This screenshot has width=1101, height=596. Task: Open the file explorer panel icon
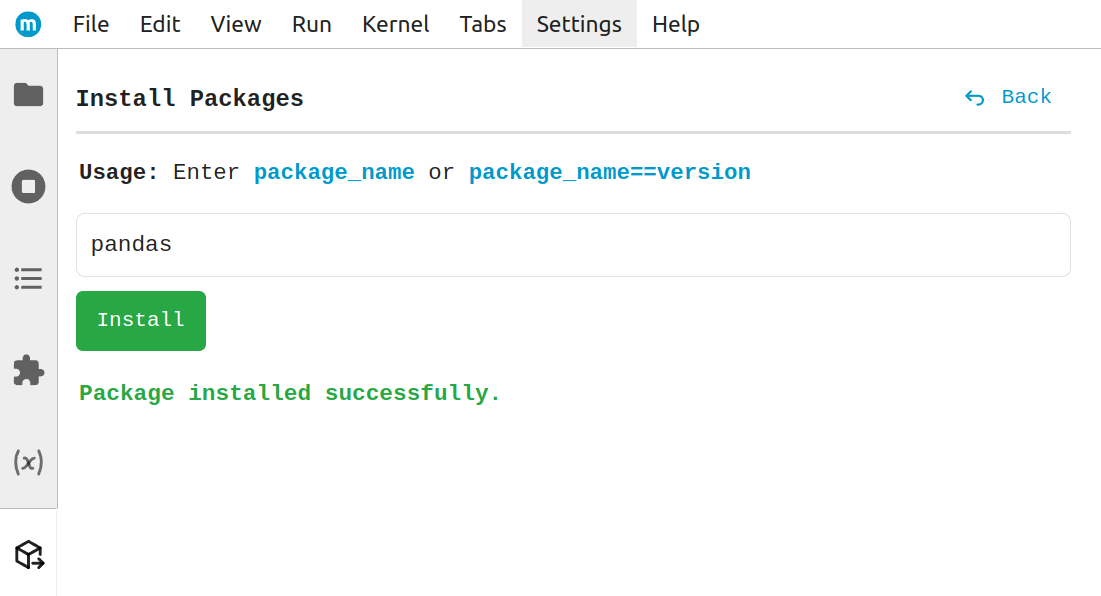(28, 94)
